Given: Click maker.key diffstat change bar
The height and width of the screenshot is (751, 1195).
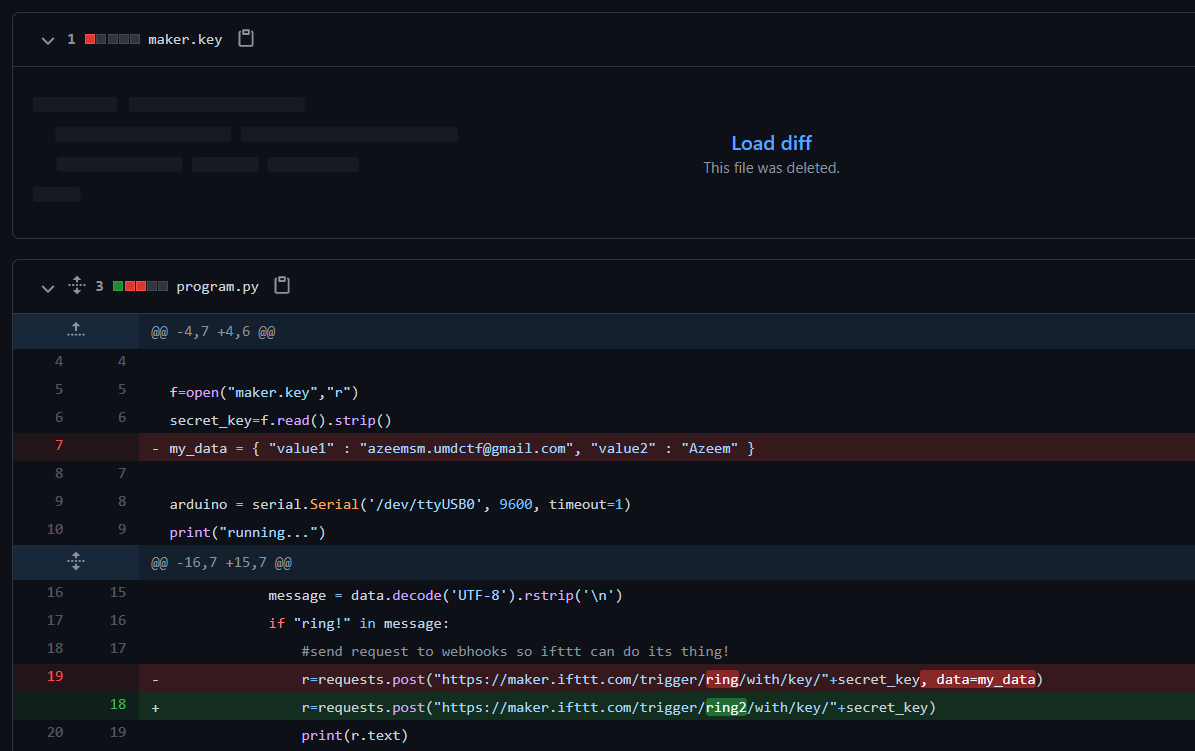Looking at the screenshot, I should point(112,39).
